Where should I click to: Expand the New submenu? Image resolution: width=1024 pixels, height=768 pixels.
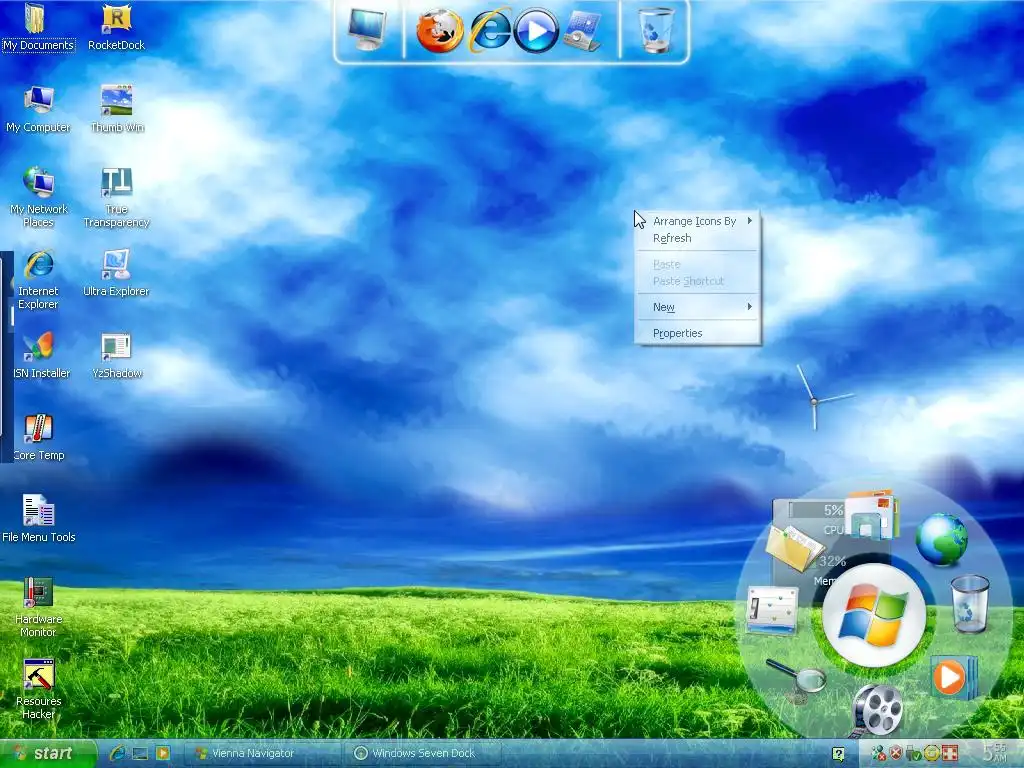point(697,307)
